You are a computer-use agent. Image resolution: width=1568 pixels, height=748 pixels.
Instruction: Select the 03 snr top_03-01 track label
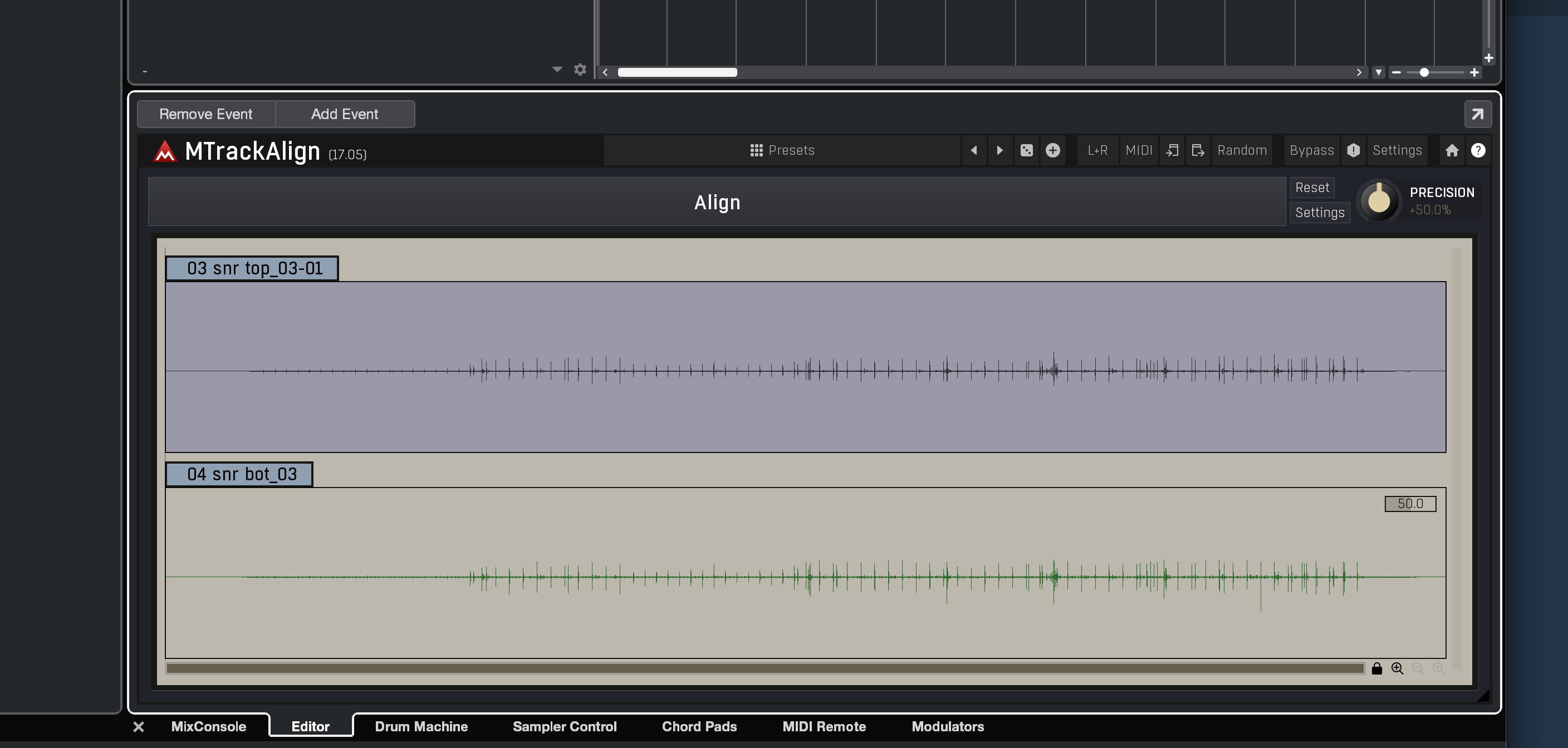pyautogui.click(x=252, y=268)
